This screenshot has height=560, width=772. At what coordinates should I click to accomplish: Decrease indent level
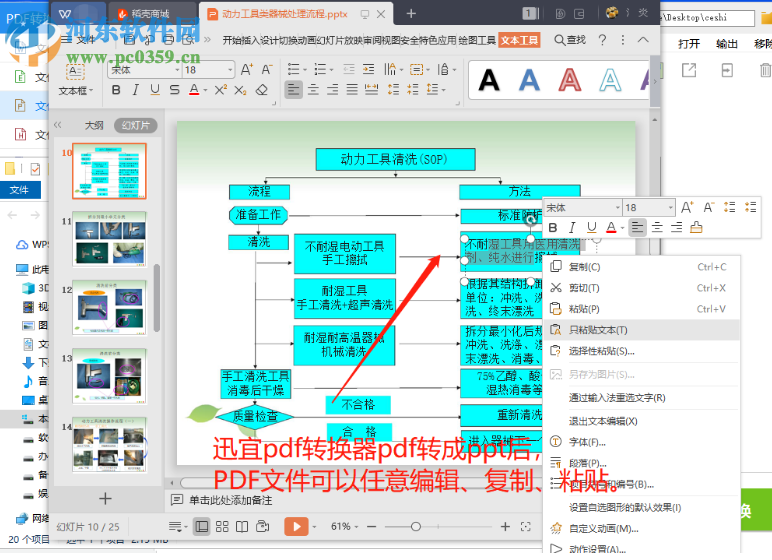[349, 69]
